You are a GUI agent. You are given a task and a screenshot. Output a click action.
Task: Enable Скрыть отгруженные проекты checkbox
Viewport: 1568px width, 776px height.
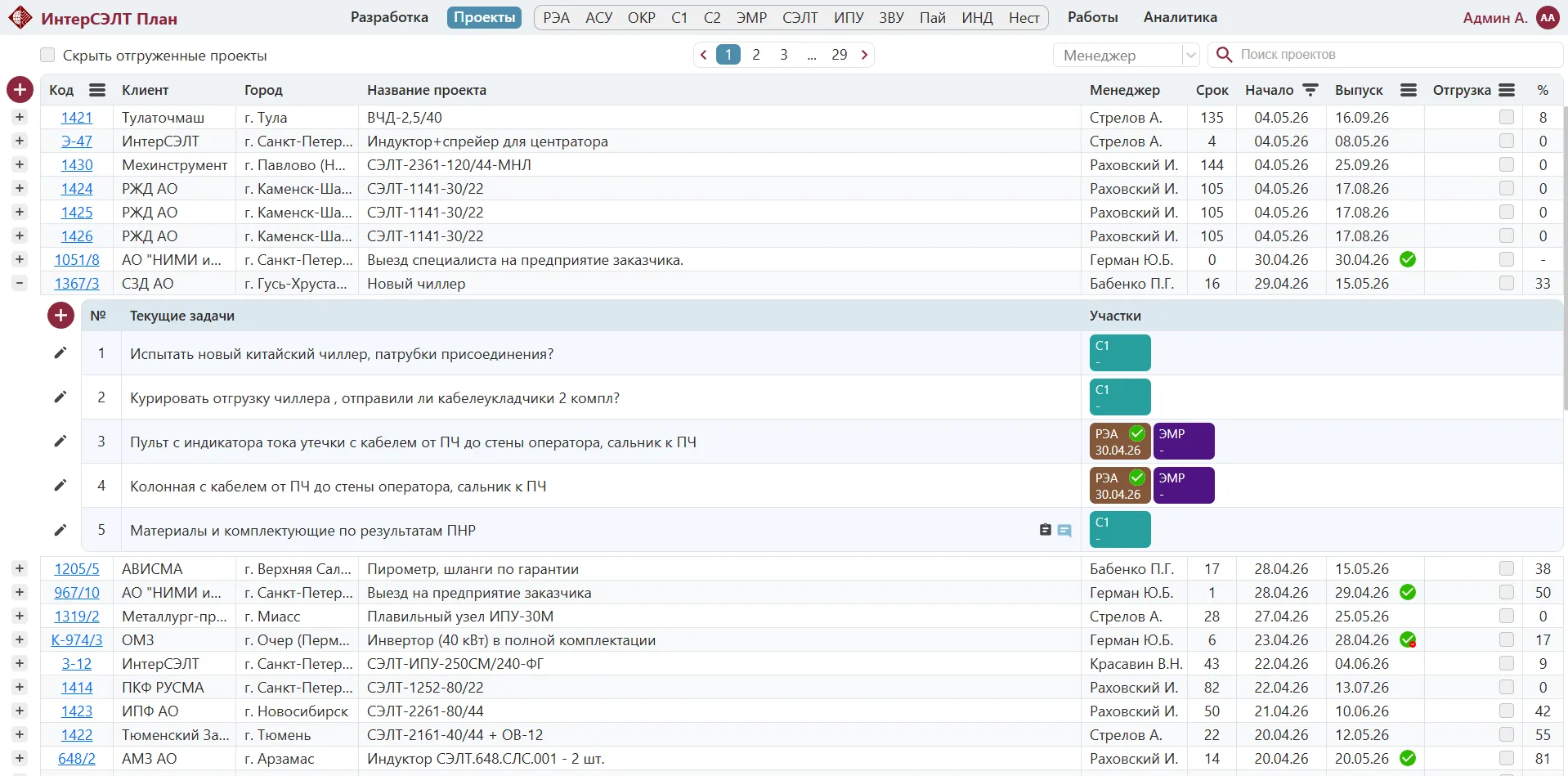(x=47, y=55)
